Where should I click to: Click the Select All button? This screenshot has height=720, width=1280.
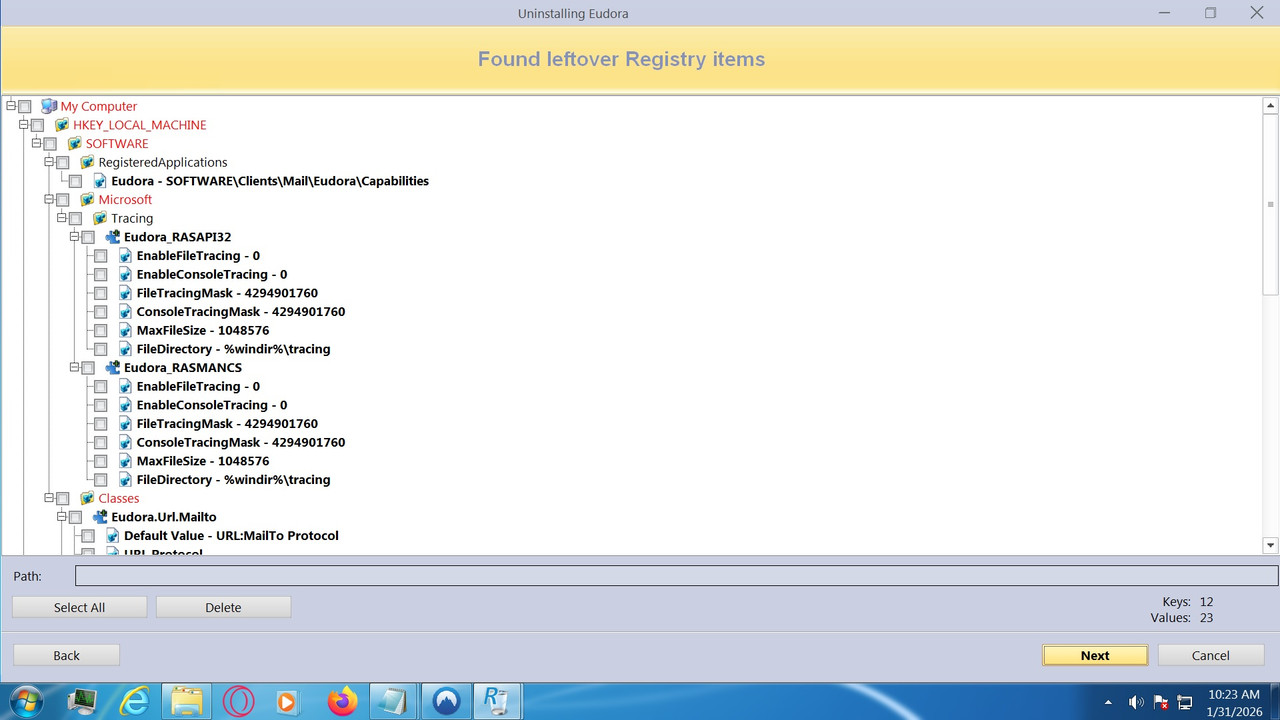pos(79,607)
